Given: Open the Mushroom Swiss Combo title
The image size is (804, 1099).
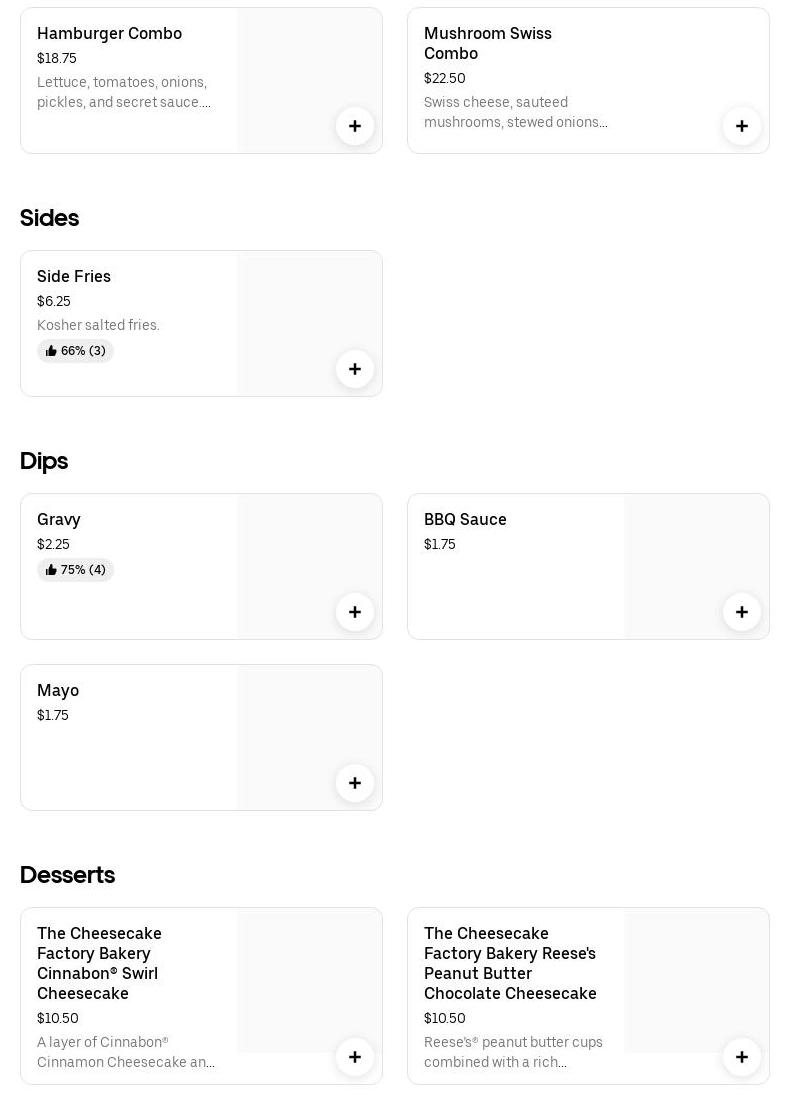Looking at the screenshot, I should (x=487, y=43).
